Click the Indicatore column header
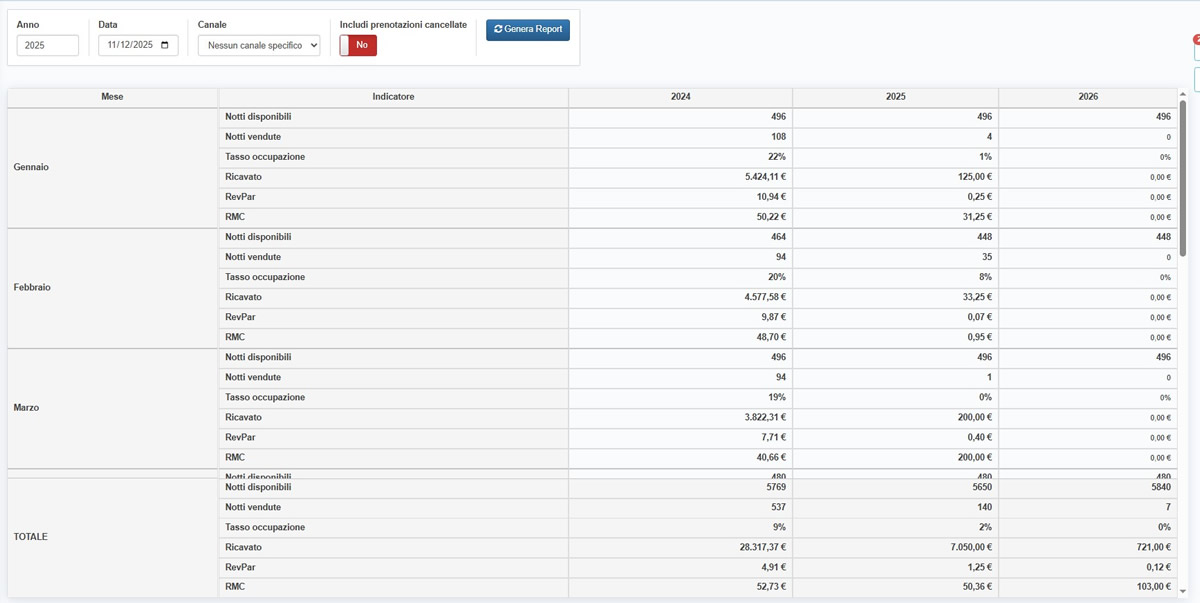 click(393, 97)
